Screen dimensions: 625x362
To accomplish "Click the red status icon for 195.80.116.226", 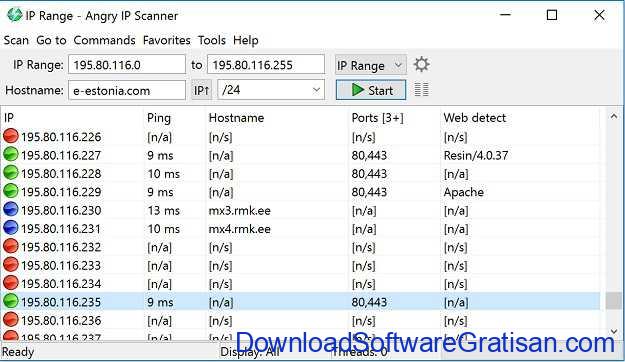I will coord(11,136).
